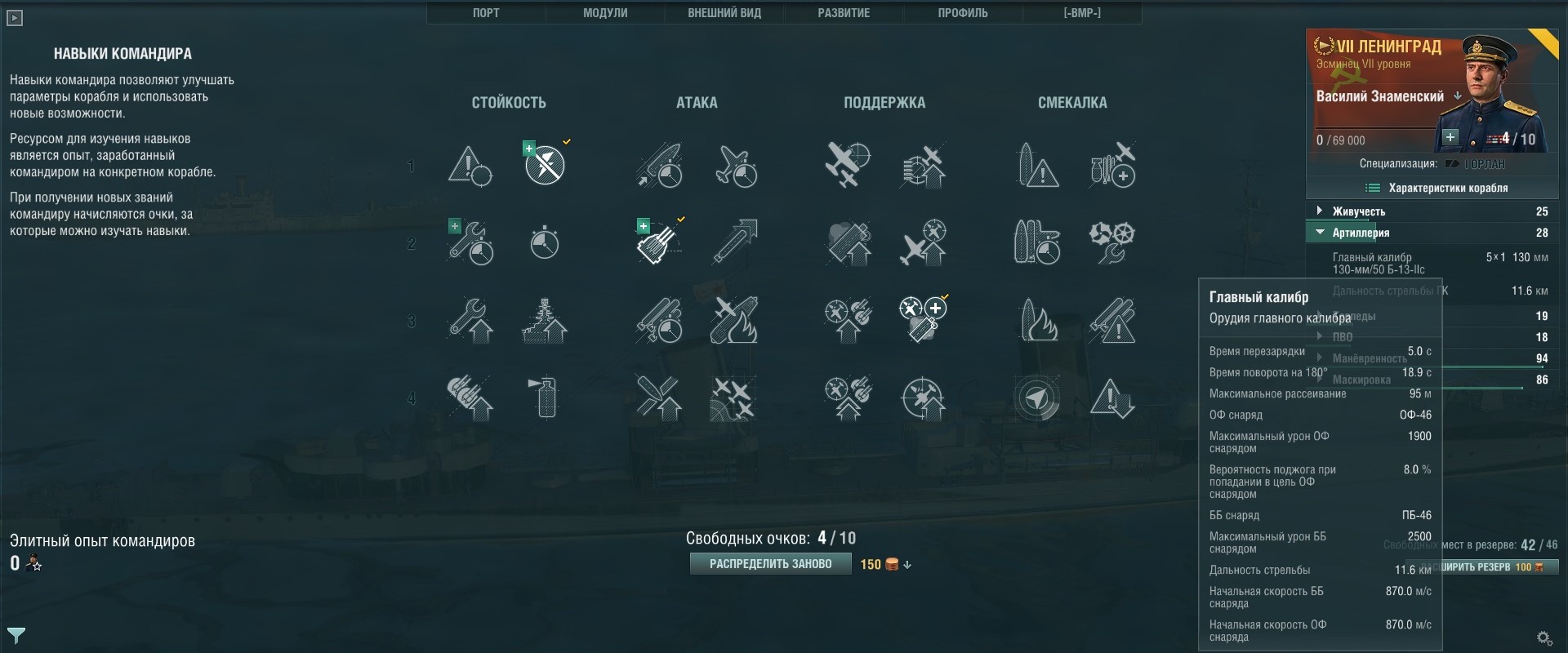This screenshot has width=1568, height=653.
Task: Switch to the МОДУЛИ tab
Action: pos(605,13)
